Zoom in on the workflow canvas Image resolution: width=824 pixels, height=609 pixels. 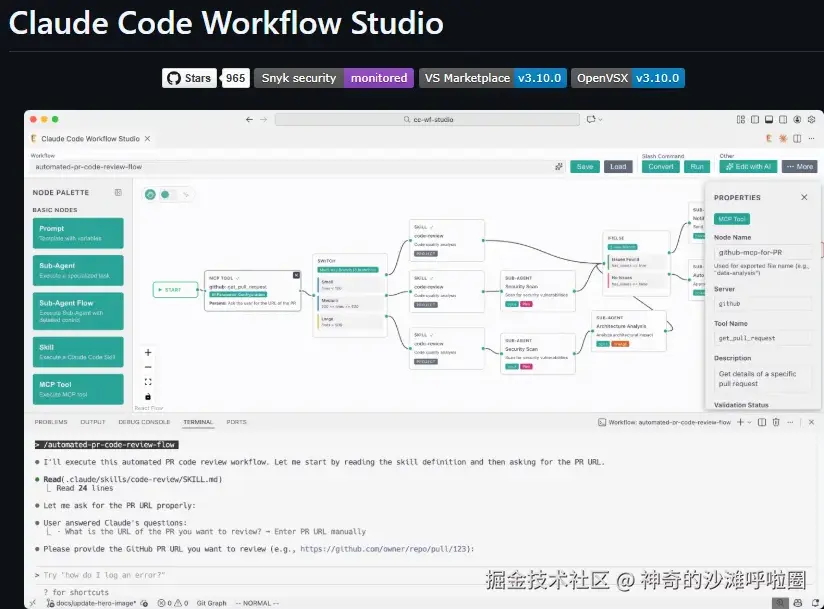click(x=148, y=353)
